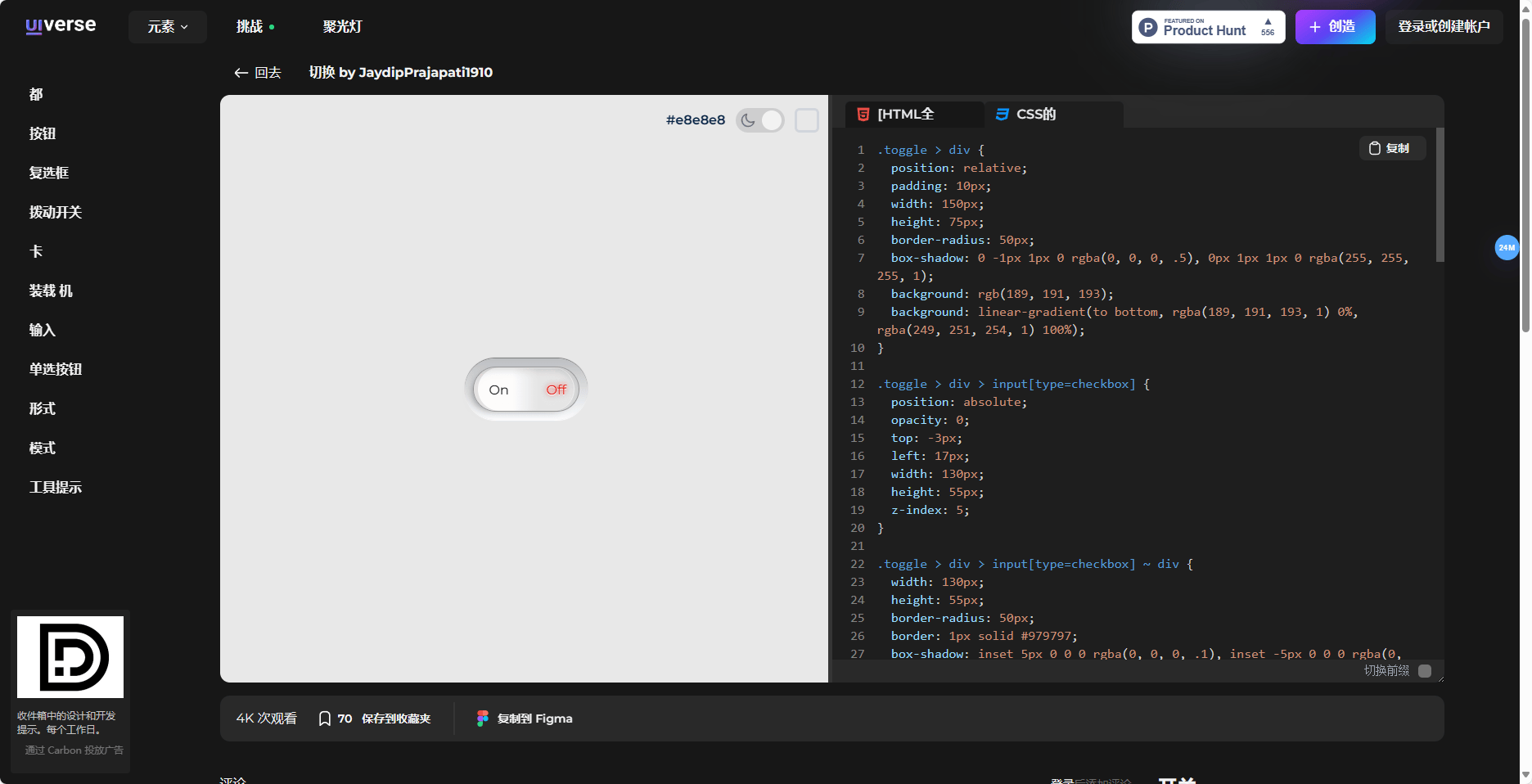Click the code editor vertical scrollbar
The image size is (1532, 784).
tap(1440, 196)
